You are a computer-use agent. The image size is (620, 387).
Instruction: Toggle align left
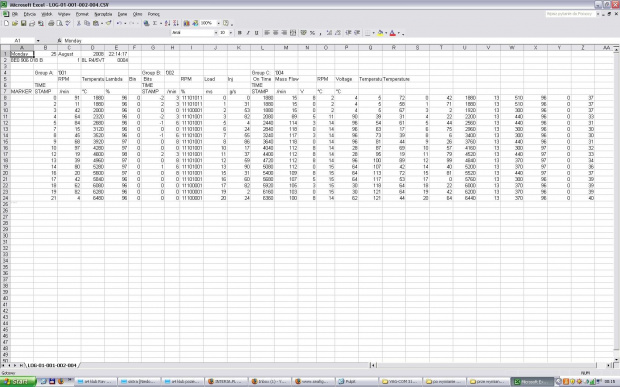pos(267,33)
